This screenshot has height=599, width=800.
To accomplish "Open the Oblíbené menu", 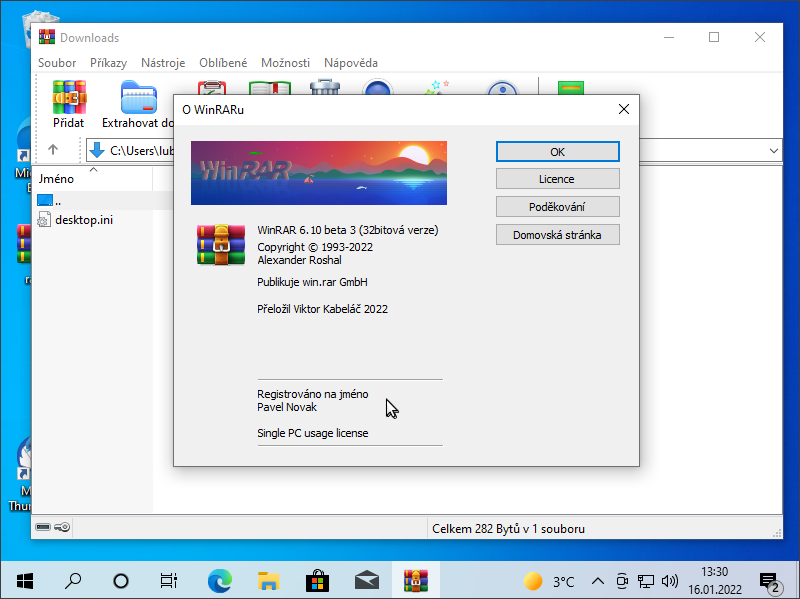I will [x=223, y=63].
